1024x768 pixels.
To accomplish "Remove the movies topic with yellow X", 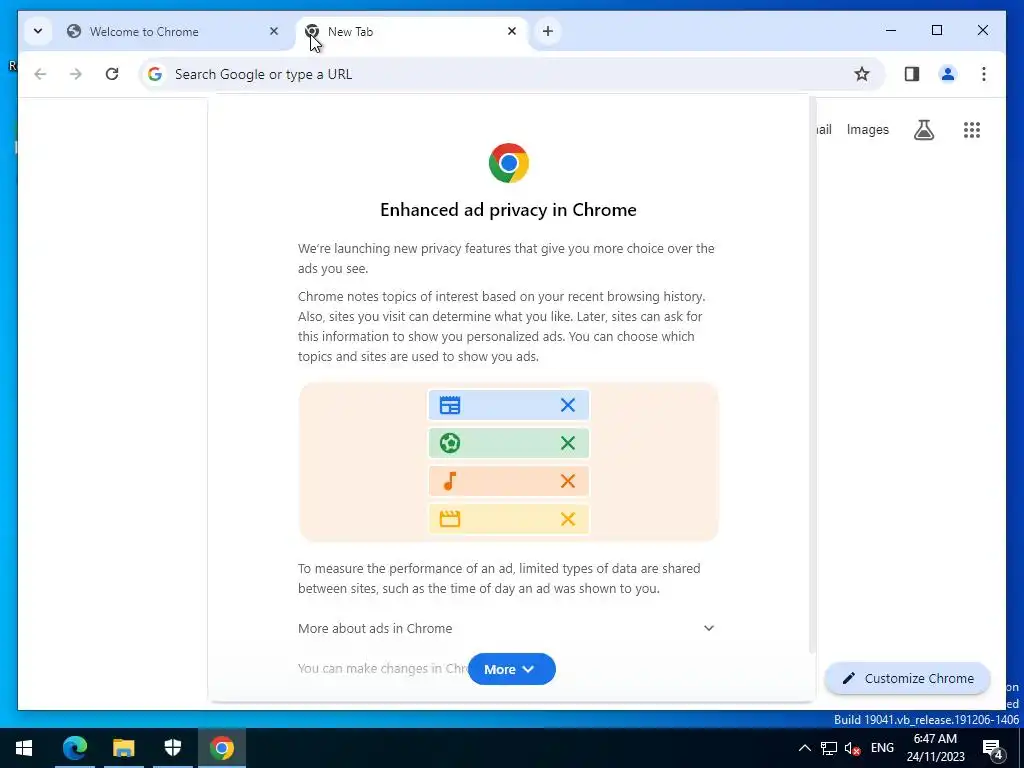I will [568, 519].
